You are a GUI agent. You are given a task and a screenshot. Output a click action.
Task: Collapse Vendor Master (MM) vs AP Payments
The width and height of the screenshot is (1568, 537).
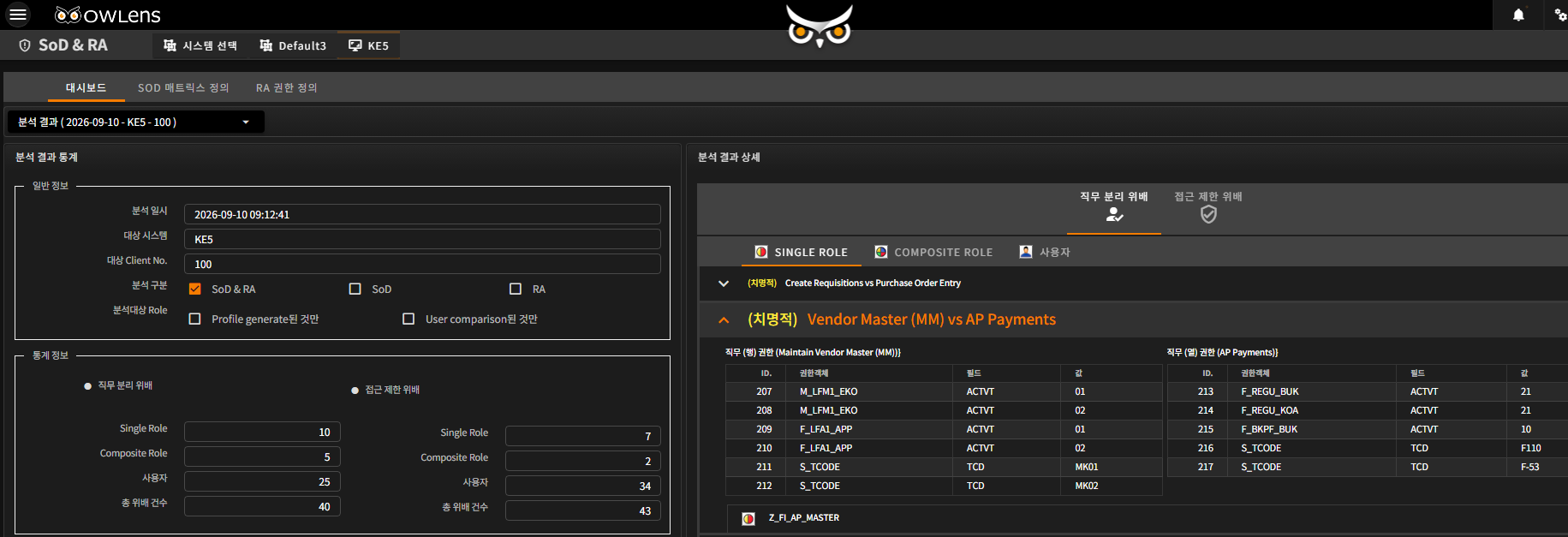[724, 319]
